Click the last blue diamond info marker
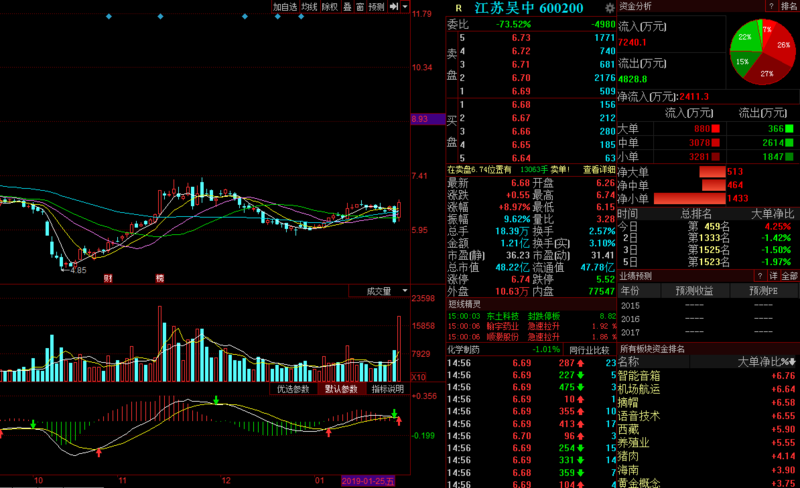The height and width of the screenshot is (488, 800). [301, 17]
